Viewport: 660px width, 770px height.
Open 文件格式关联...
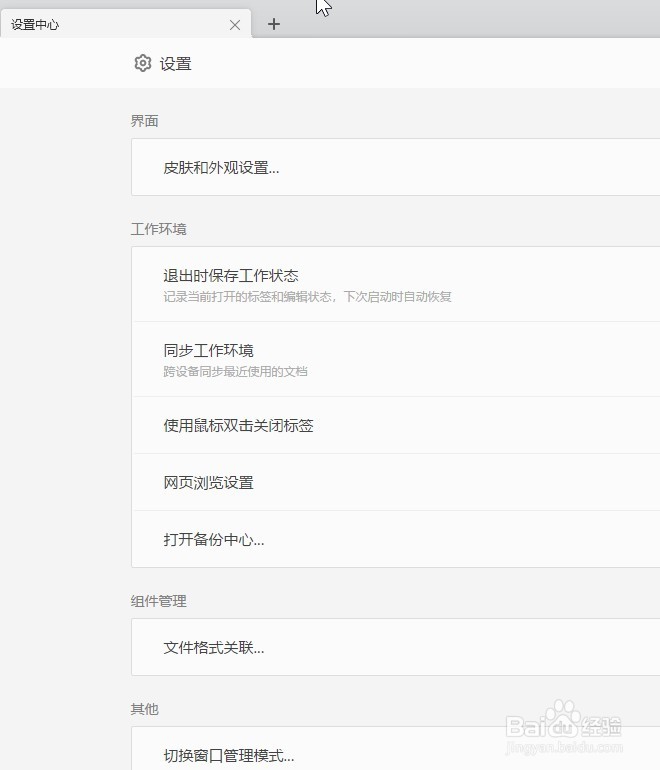pyautogui.click(x=395, y=647)
